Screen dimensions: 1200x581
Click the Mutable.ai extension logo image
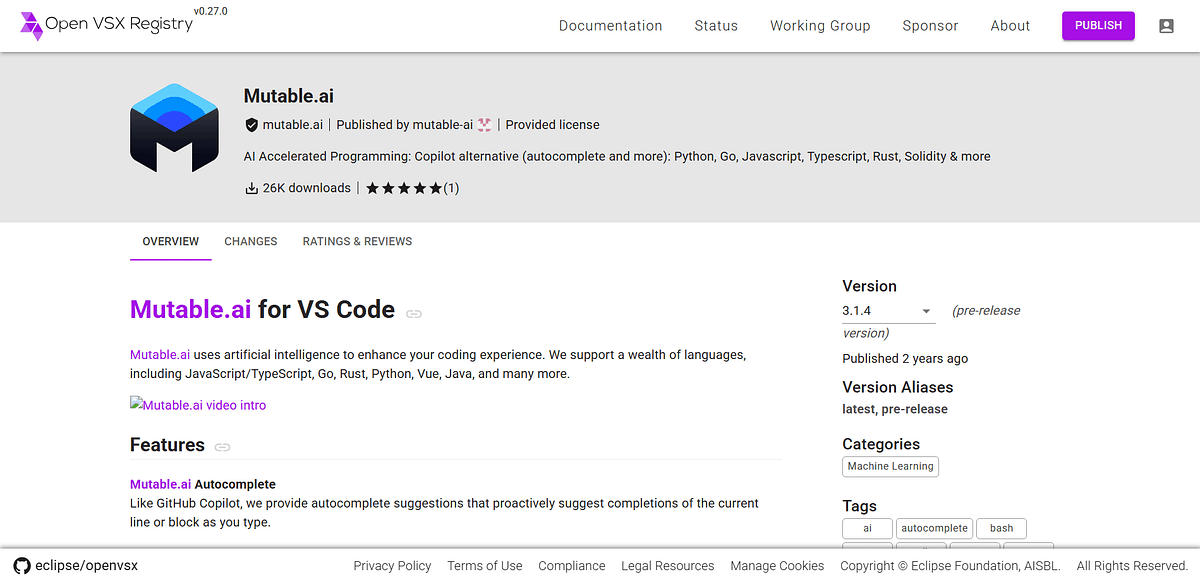pos(174,128)
